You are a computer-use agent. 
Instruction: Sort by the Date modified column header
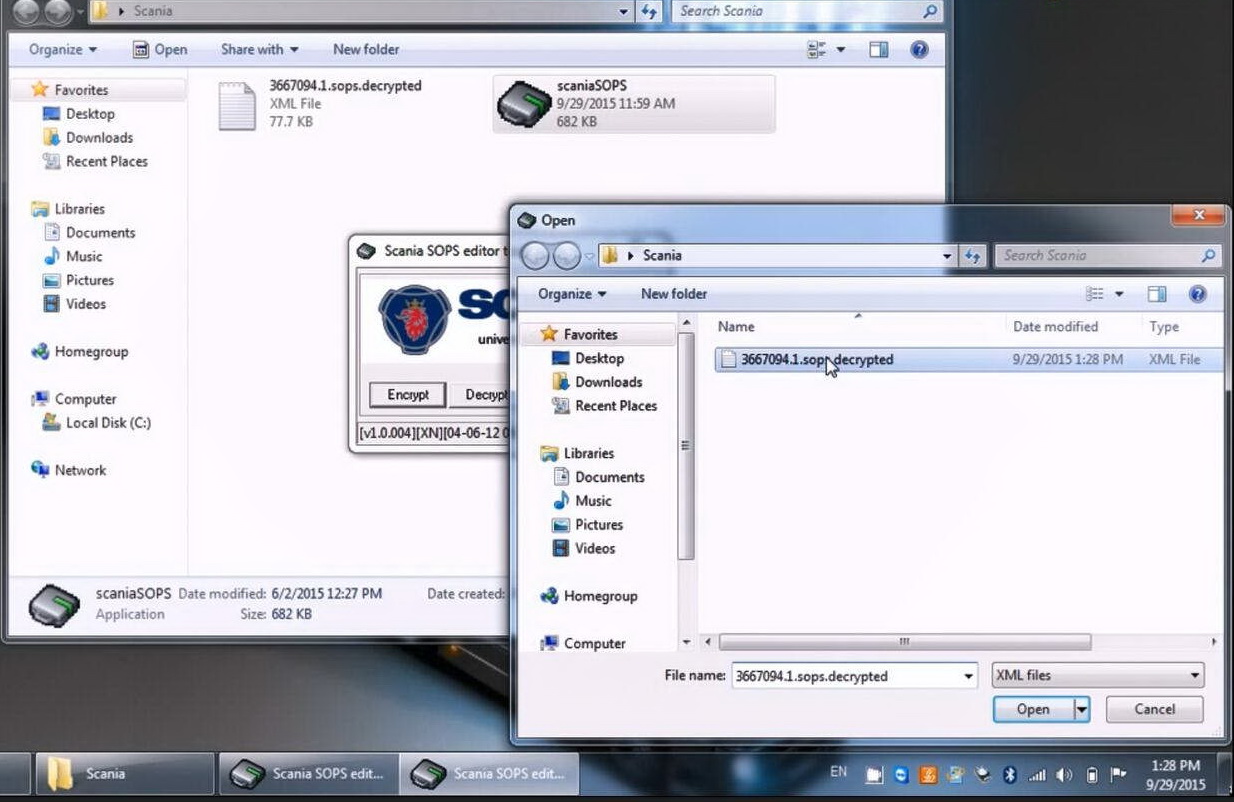(x=1055, y=326)
